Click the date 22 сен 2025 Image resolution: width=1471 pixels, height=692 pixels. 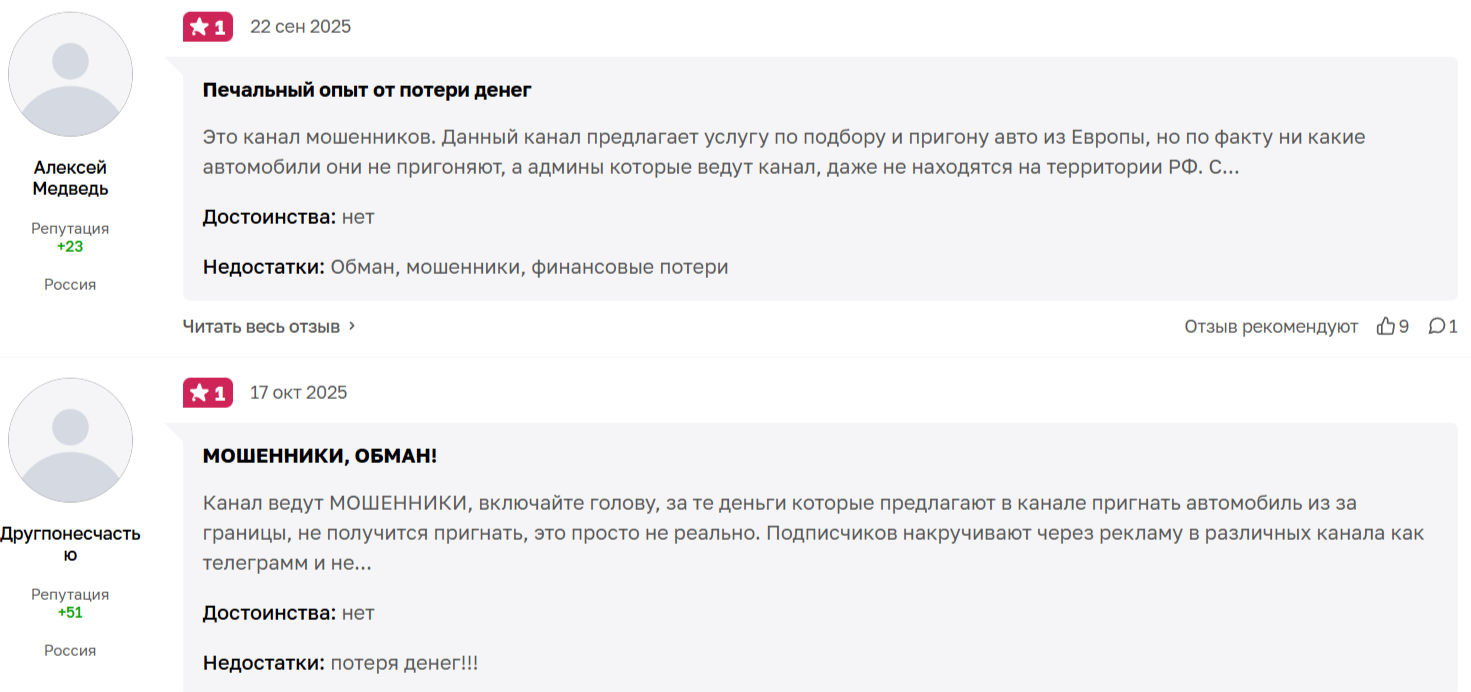[x=300, y=27]
